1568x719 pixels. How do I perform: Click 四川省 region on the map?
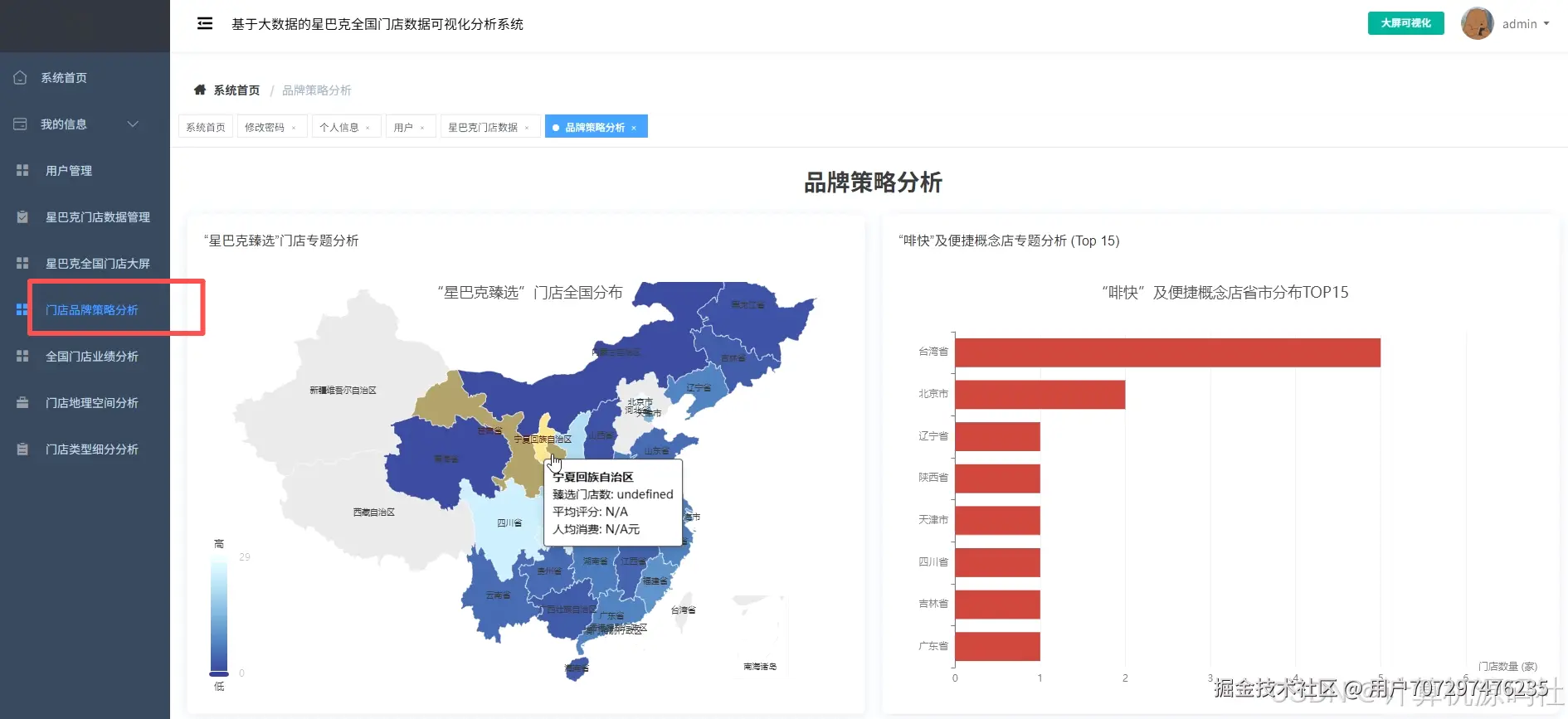(x=509, y=523)
